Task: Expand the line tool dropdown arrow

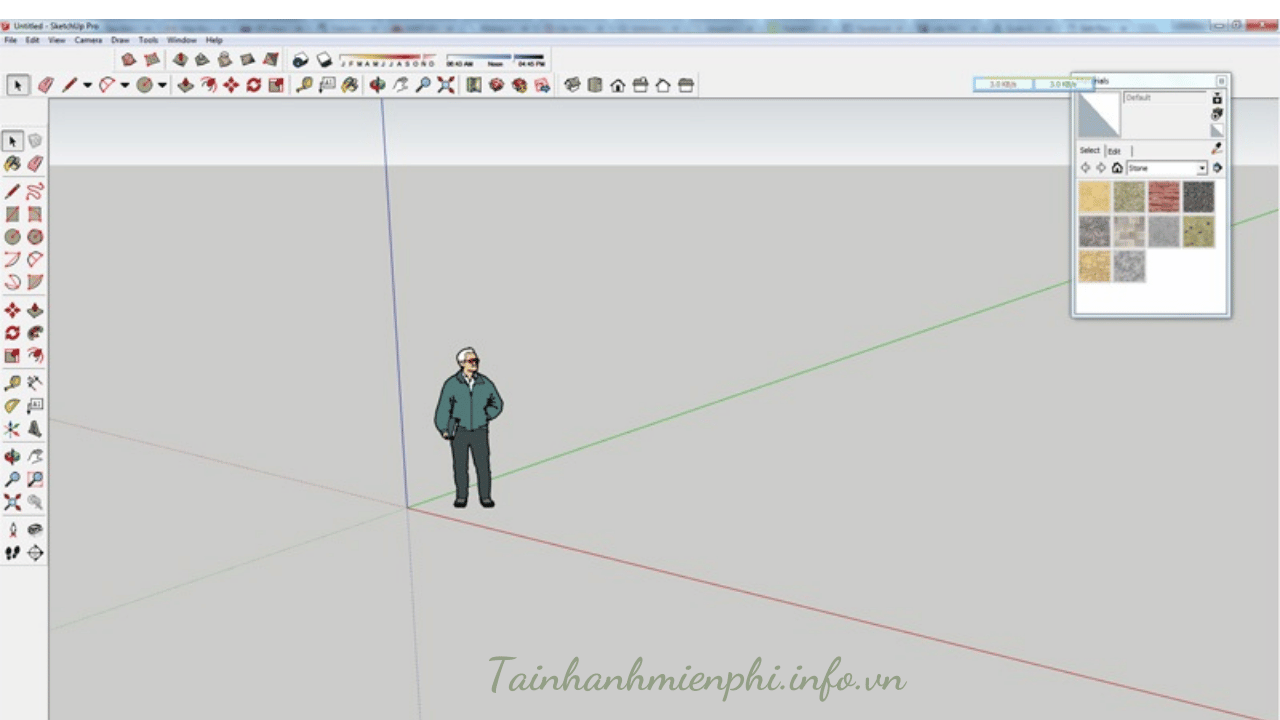Action: (x=87, y=86)
